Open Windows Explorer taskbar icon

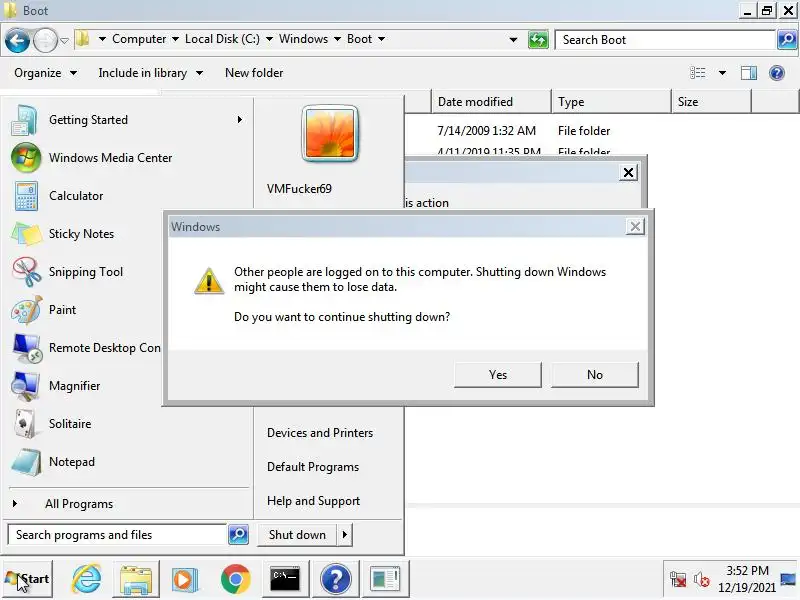point(136,579)
